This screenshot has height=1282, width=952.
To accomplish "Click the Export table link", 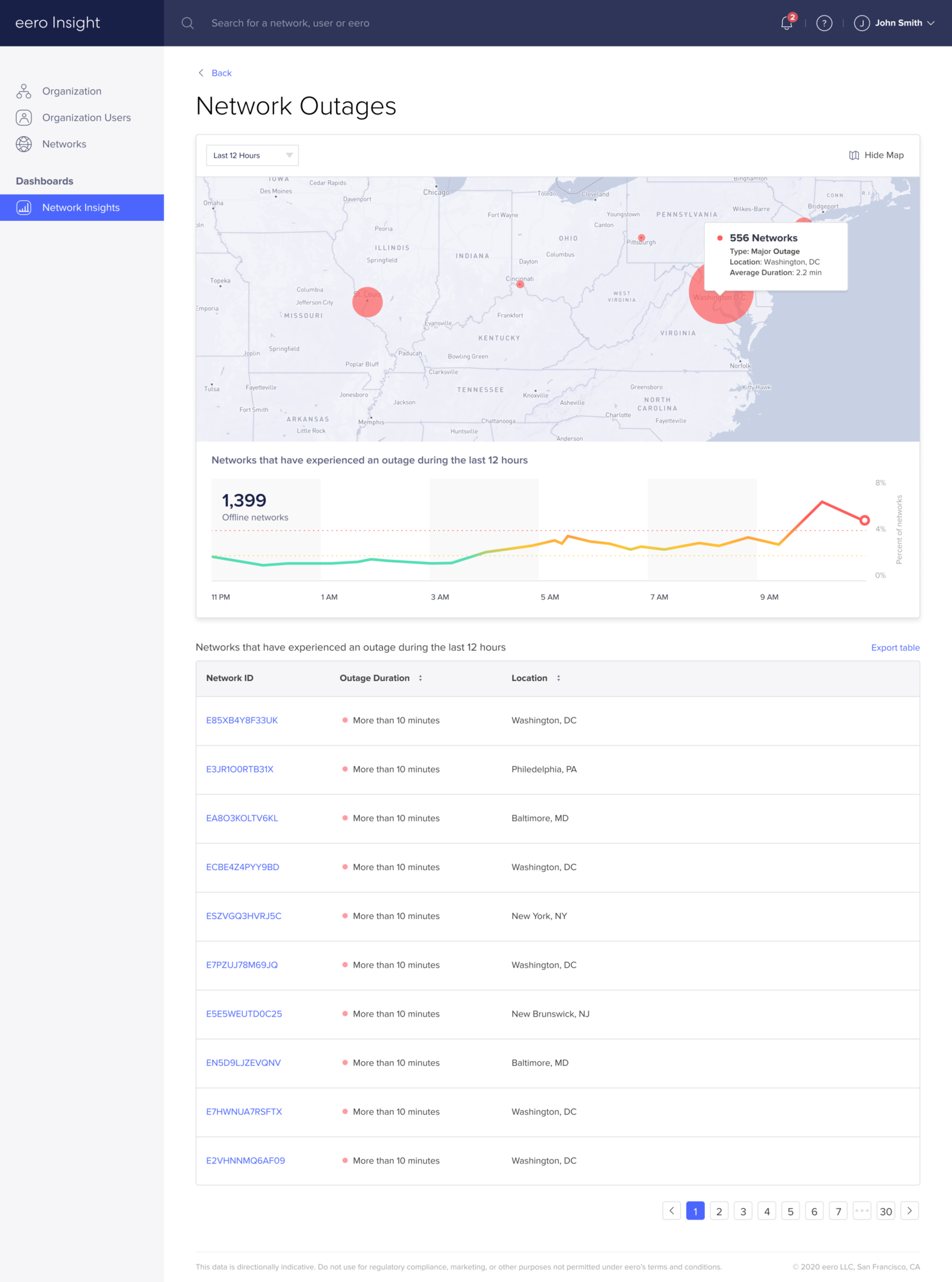I will coord(895,647).
